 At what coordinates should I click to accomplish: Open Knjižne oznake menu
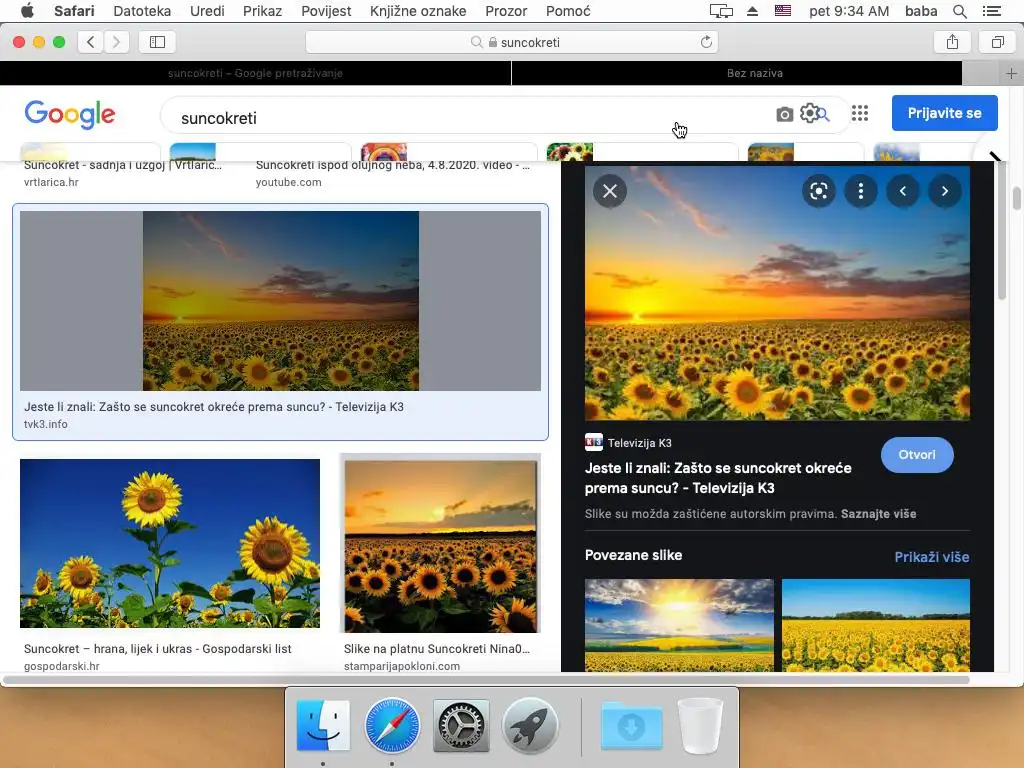click(x=418, y=11)
